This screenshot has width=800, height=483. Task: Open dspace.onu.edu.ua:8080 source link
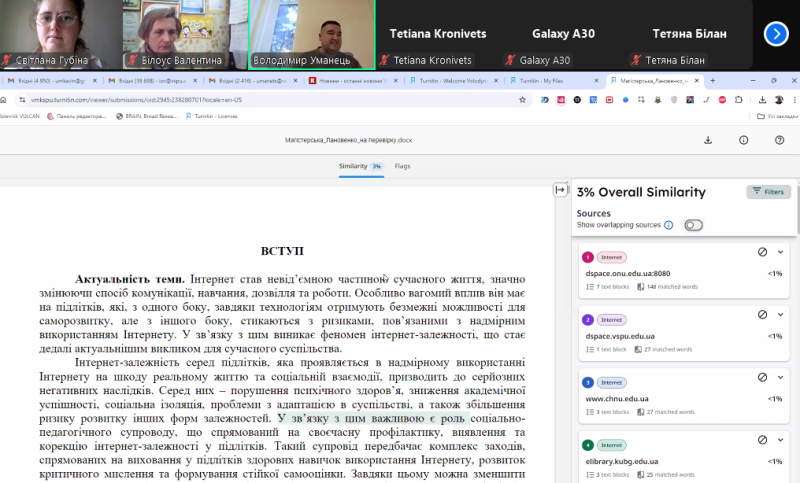click(628, 273)
